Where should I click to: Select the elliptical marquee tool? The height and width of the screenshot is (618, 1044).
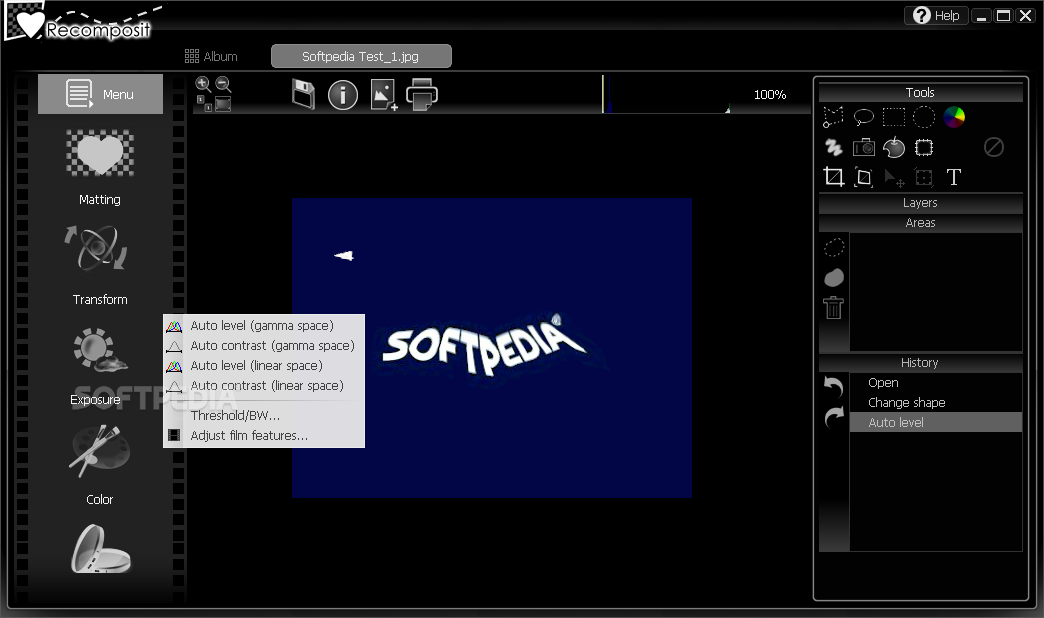[x=923, y=117]
